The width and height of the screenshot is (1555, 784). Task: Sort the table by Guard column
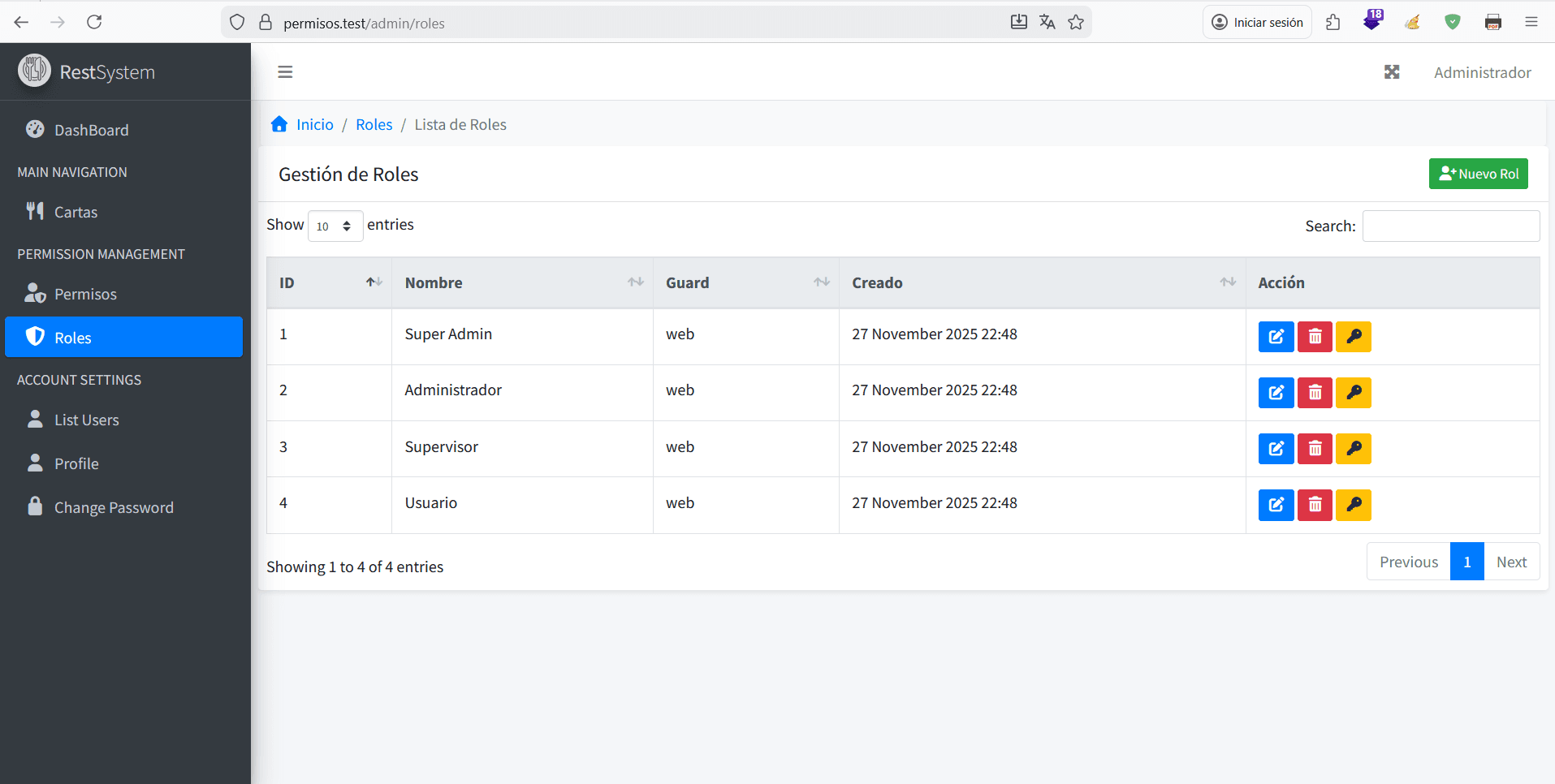tap(745, 283)
